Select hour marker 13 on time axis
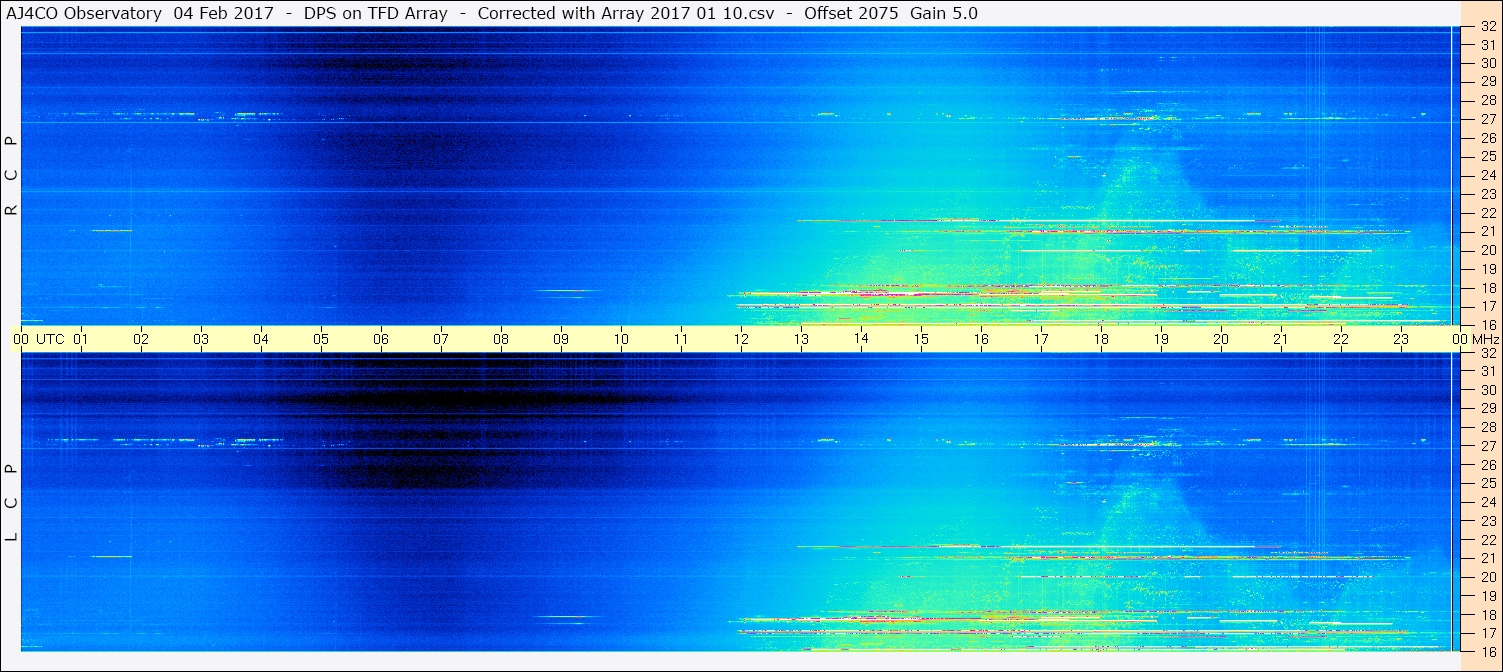The image size is (1503, 672). click(801, 339)
